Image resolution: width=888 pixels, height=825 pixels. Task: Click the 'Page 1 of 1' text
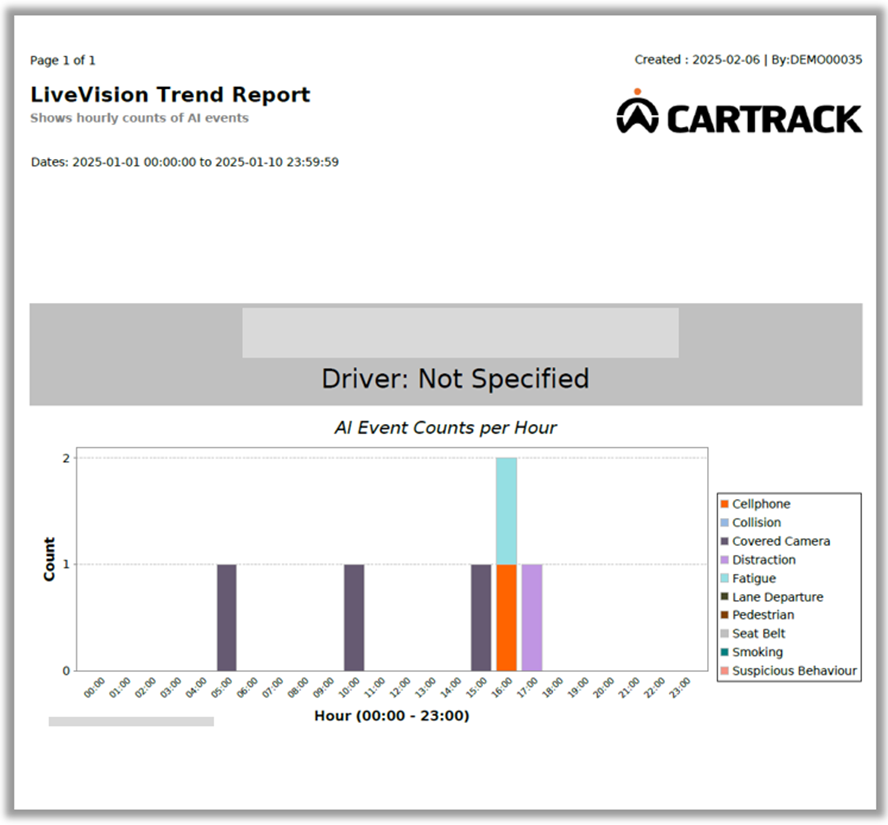coord(62,60)
